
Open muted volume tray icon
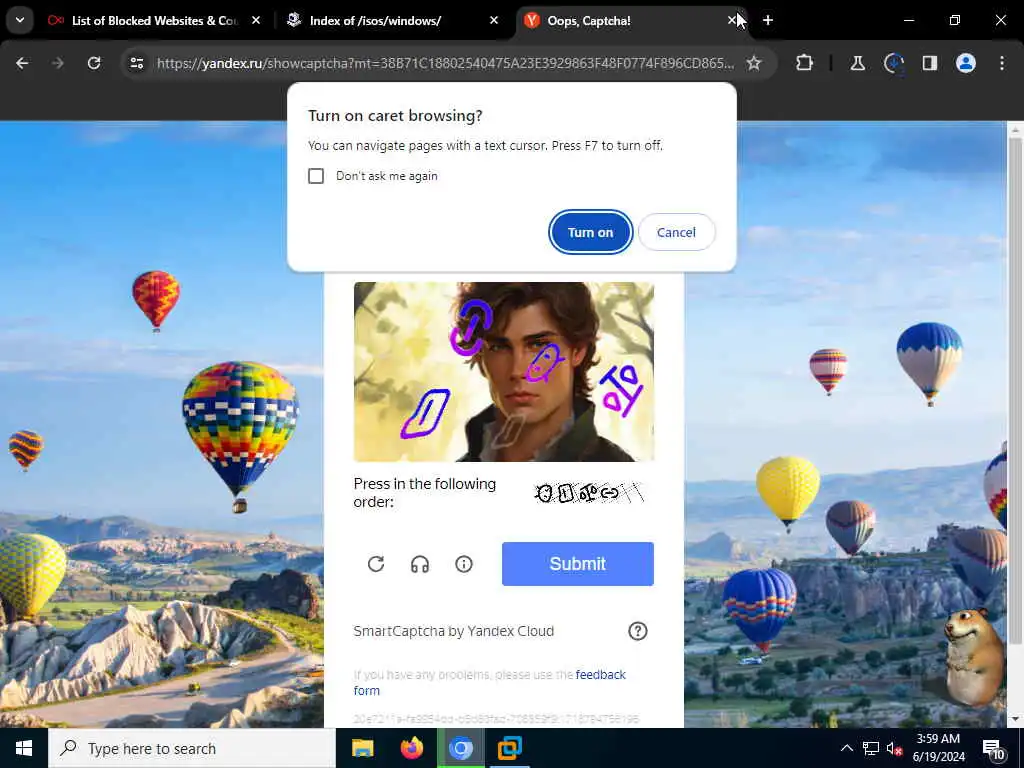[x=894, y=748]
